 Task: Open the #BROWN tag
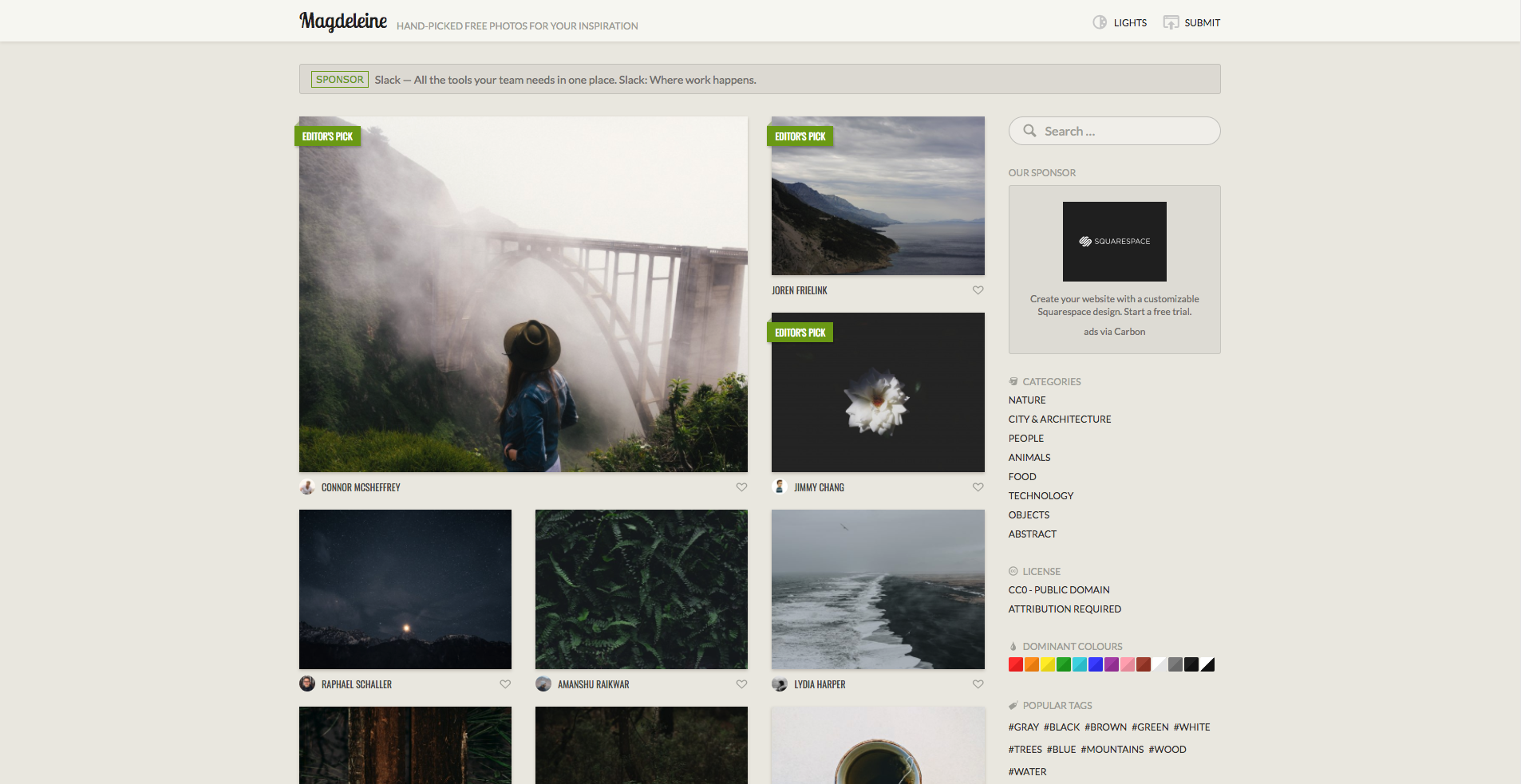click(1106, 727)
